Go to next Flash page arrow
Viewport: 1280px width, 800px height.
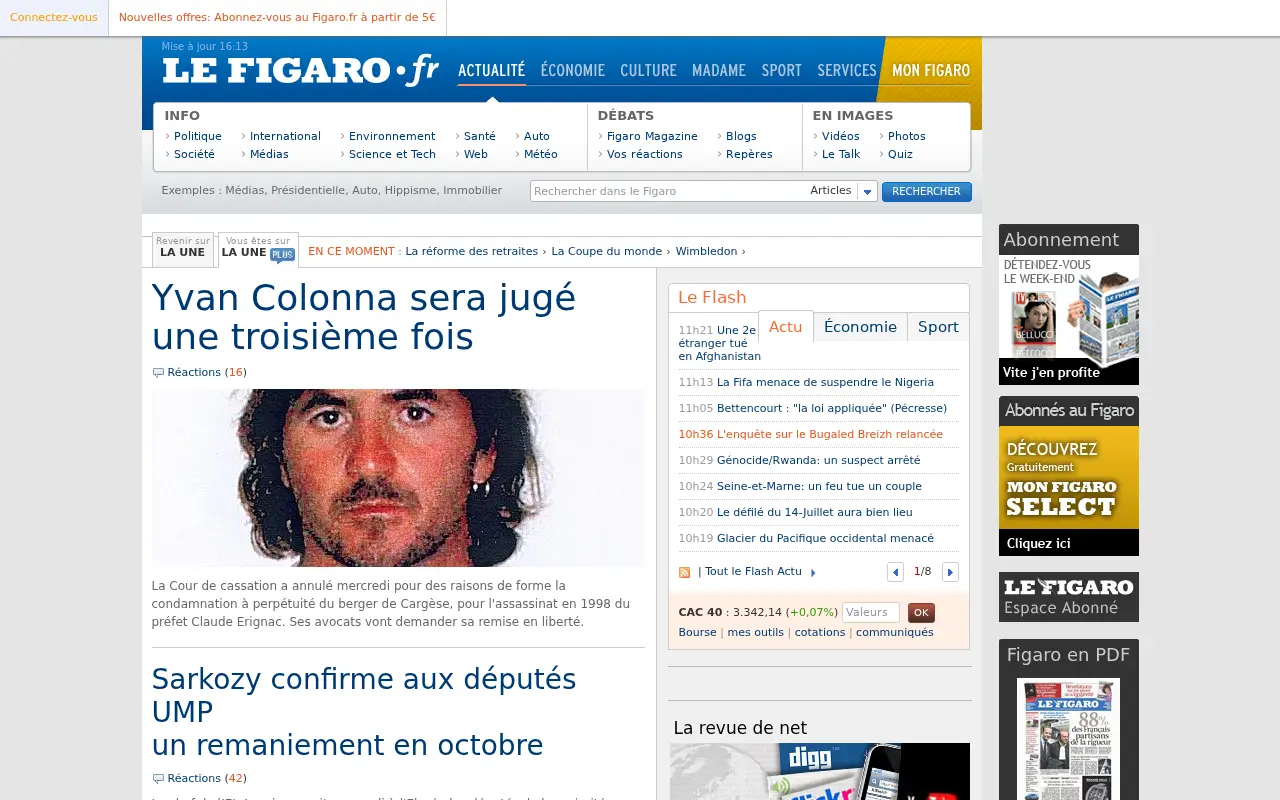[x=950, y=572]
